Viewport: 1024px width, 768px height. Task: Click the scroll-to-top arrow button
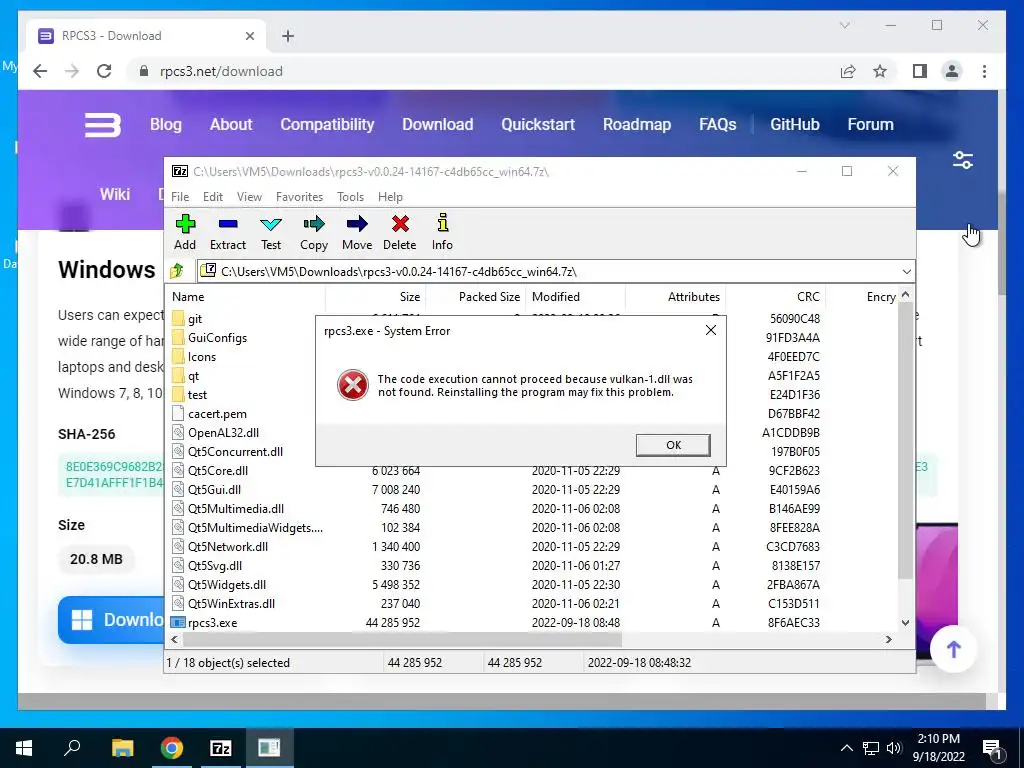(953, 648)
